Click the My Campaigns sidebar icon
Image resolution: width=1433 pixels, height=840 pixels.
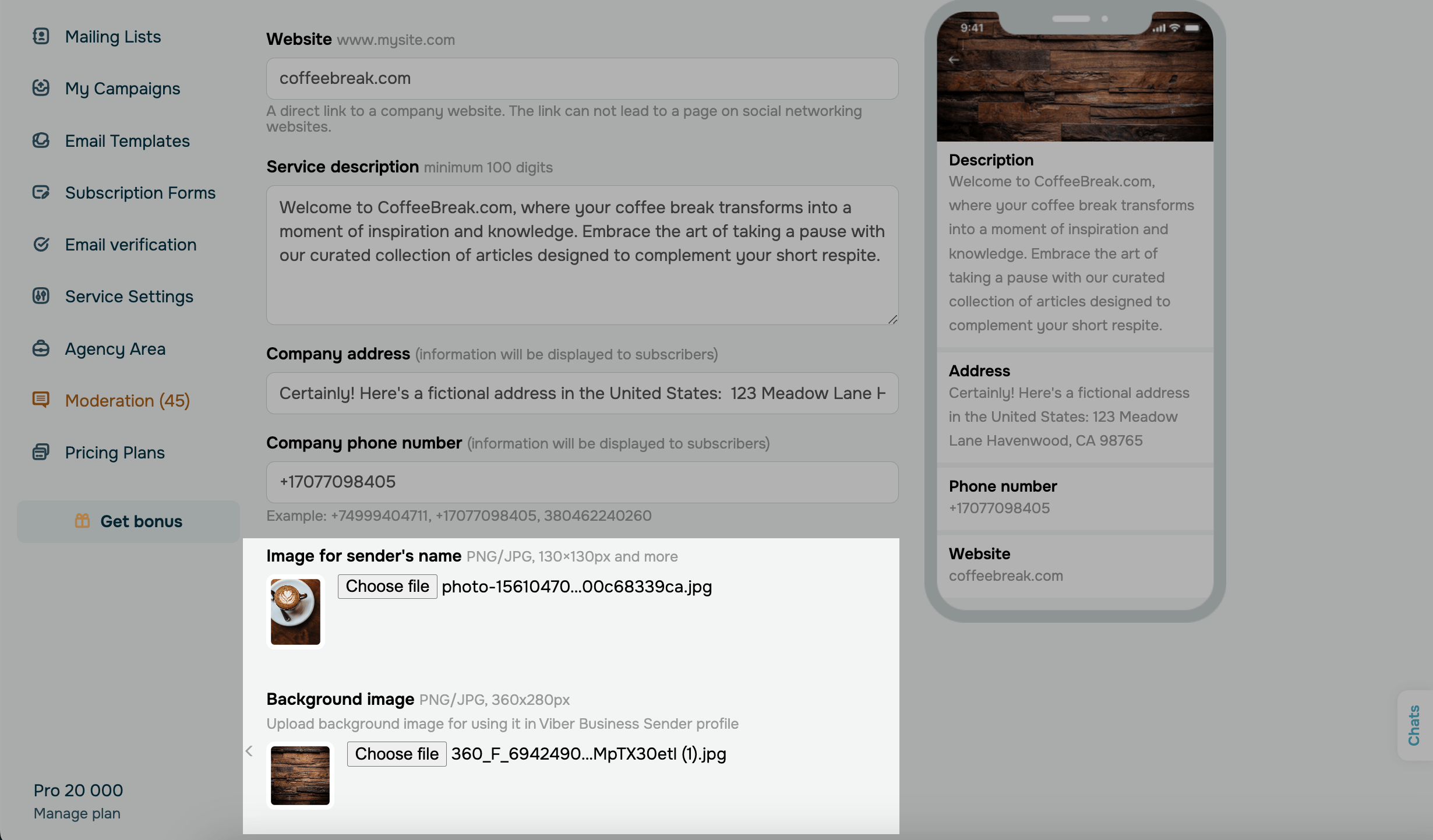tap(41, 88)
